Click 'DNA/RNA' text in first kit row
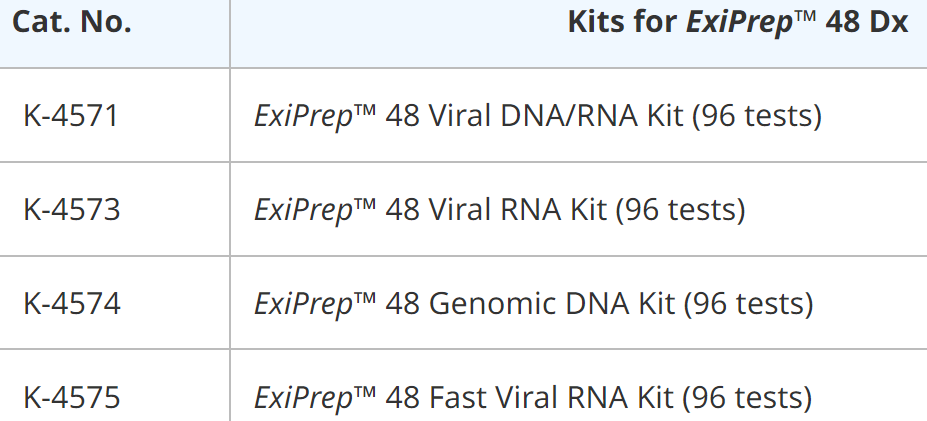This screenshot has height=421, width=927. pyautogui.click(x=569, y=115)
